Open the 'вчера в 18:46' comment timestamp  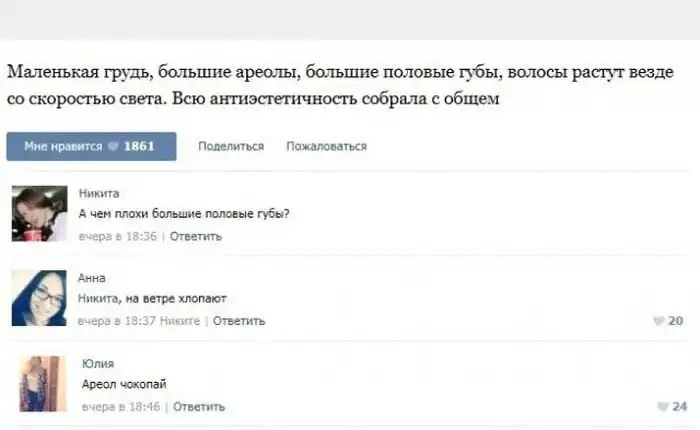(x=123, y=407)
